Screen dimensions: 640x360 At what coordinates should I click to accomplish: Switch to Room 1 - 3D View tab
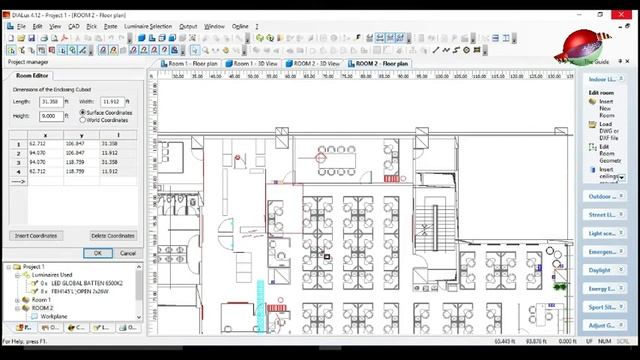[x=251, y=64]
